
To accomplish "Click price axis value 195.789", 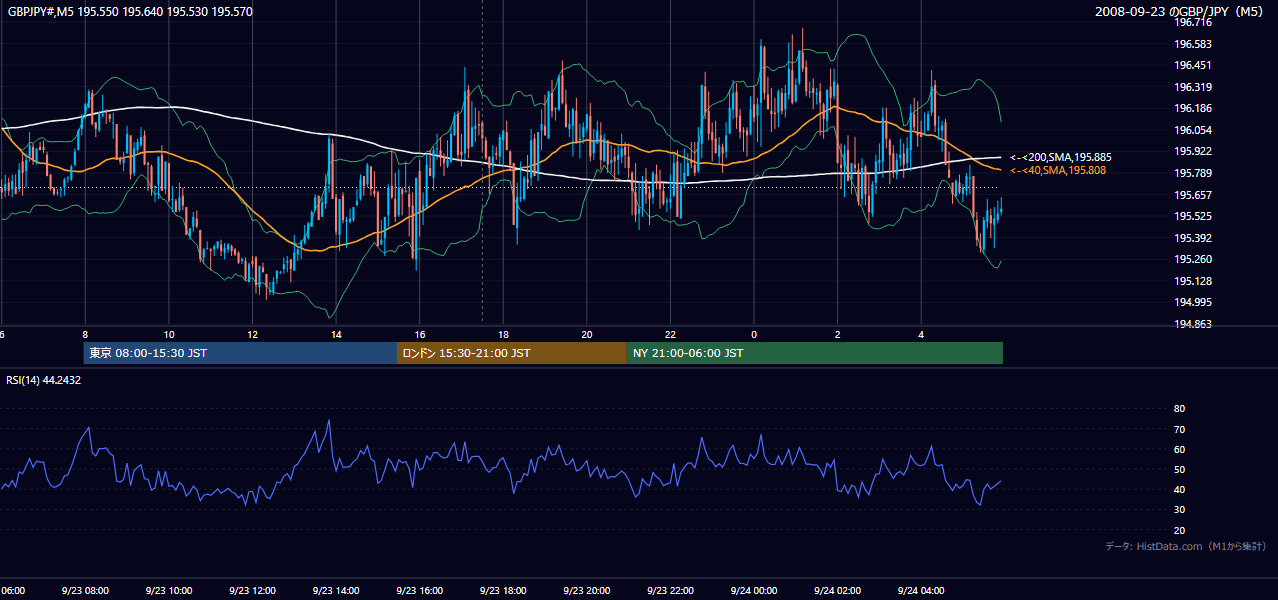I will pos(1193,173).
